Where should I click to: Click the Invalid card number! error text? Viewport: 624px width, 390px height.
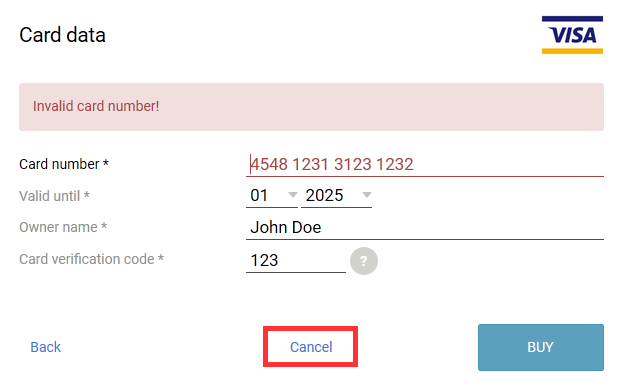click(96, 106)
